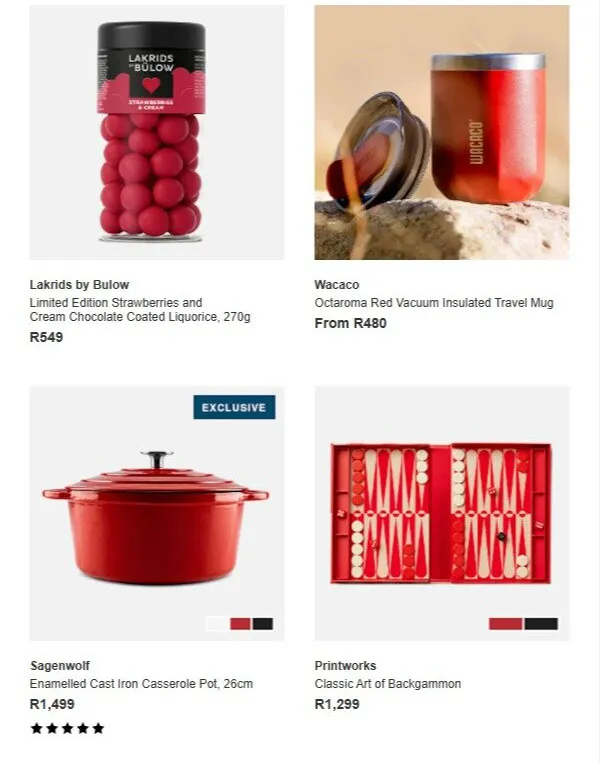600x764 pixels.
Task: Open Enamelled Cast Iron Casserole Pot title
Action: (x=141, y=684)
